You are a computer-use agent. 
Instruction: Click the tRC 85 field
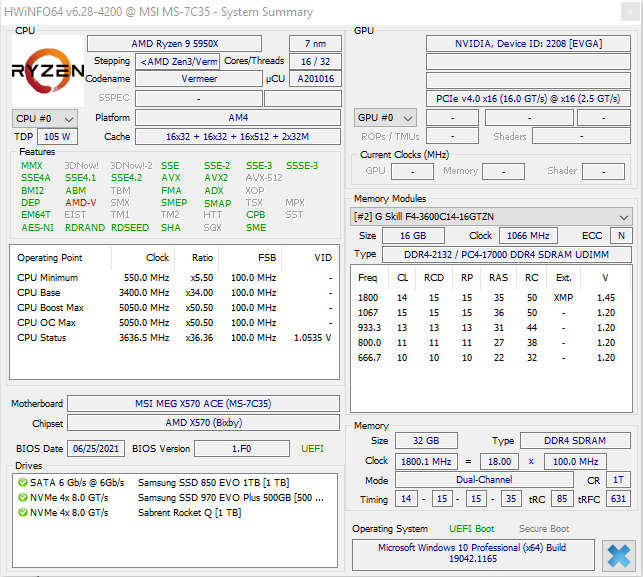pos(562,499)
